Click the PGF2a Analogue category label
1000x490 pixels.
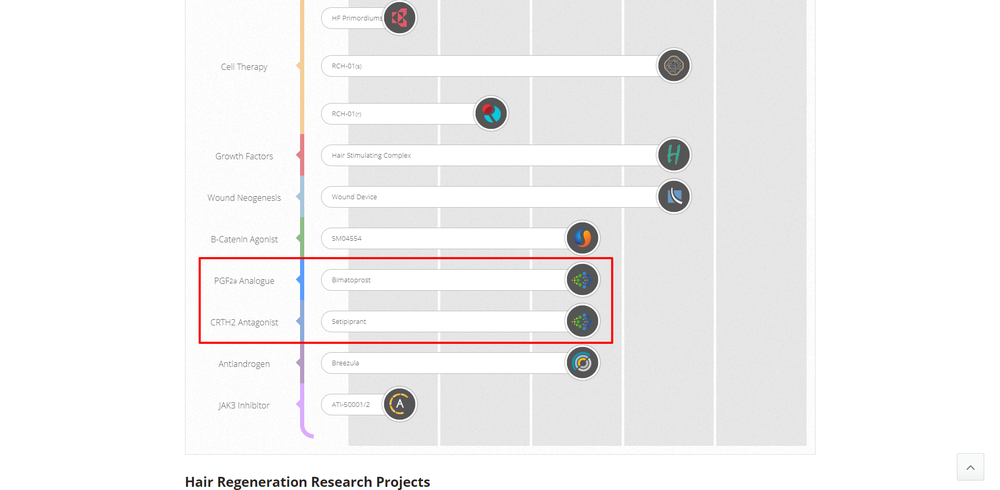pos(244,281)
